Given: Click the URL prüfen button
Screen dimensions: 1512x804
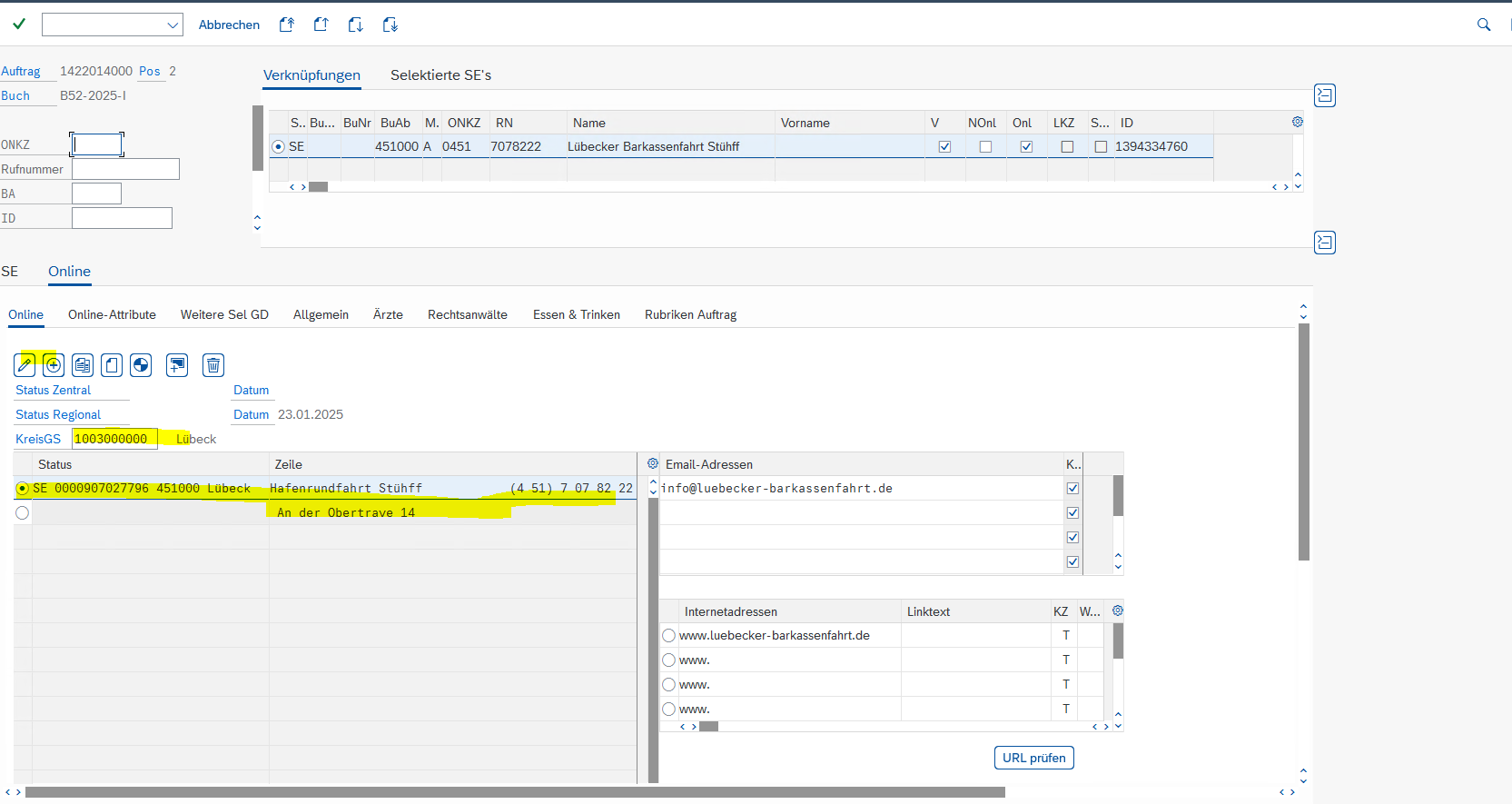Looking at the screenshot, I should coord(1034,758).
